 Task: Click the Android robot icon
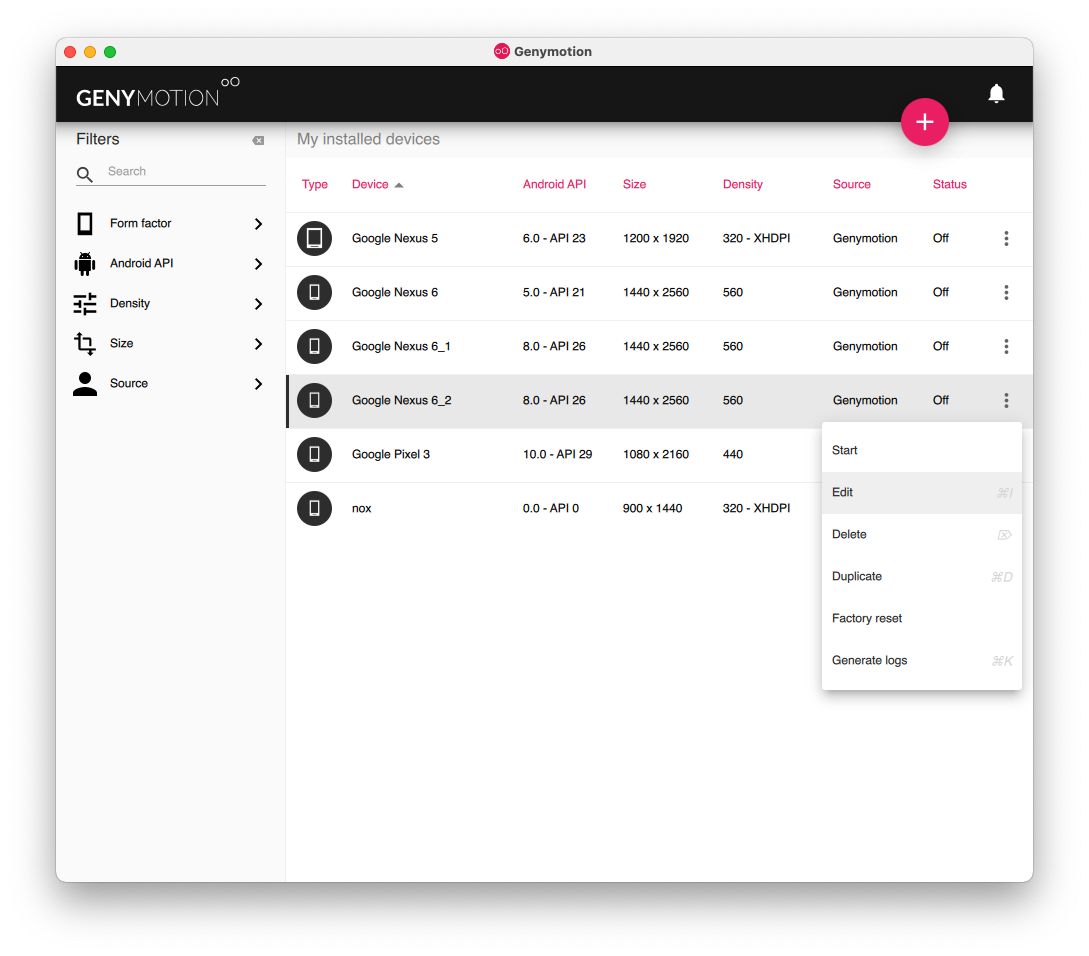click(x=85, y=264)
